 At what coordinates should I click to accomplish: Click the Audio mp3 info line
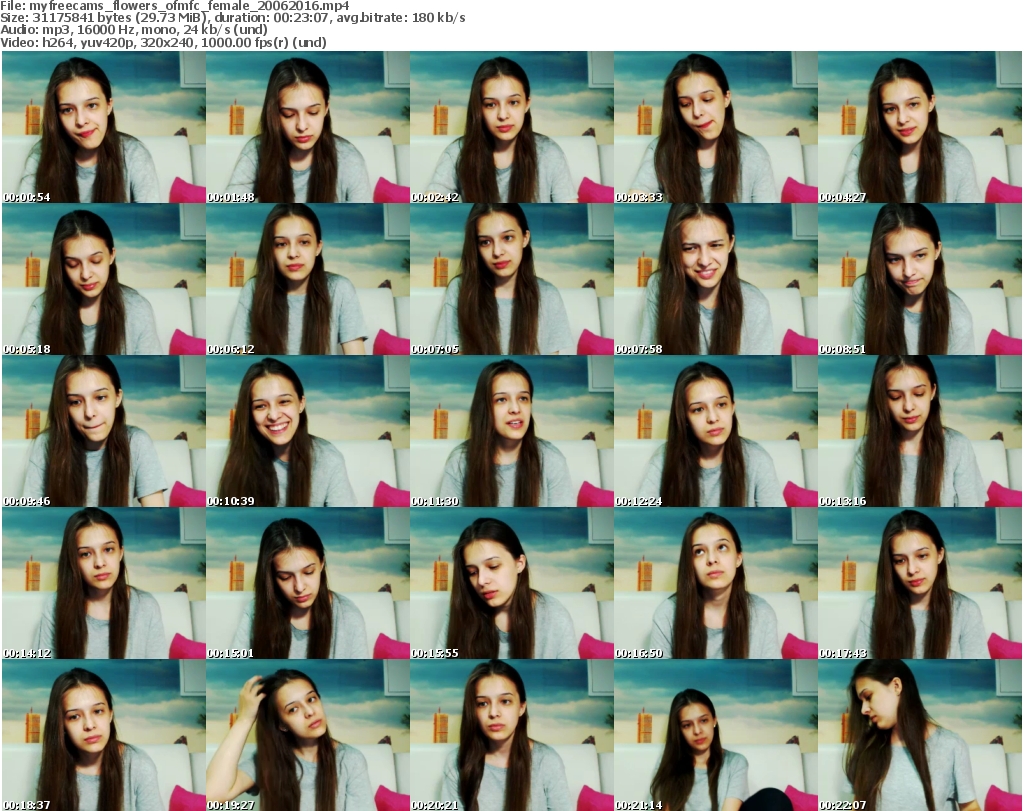click(x=134, y=30)
